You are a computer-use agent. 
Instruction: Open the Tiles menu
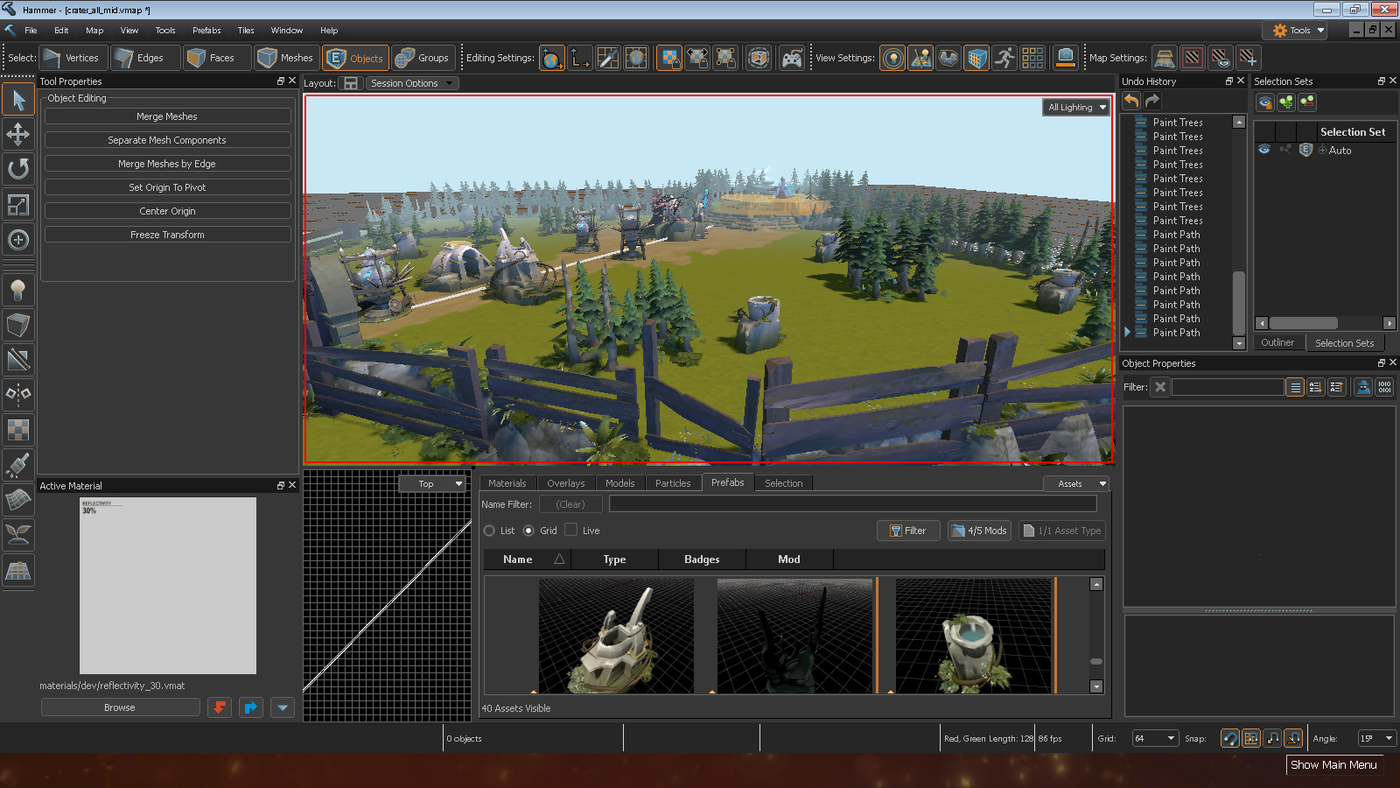246,30
